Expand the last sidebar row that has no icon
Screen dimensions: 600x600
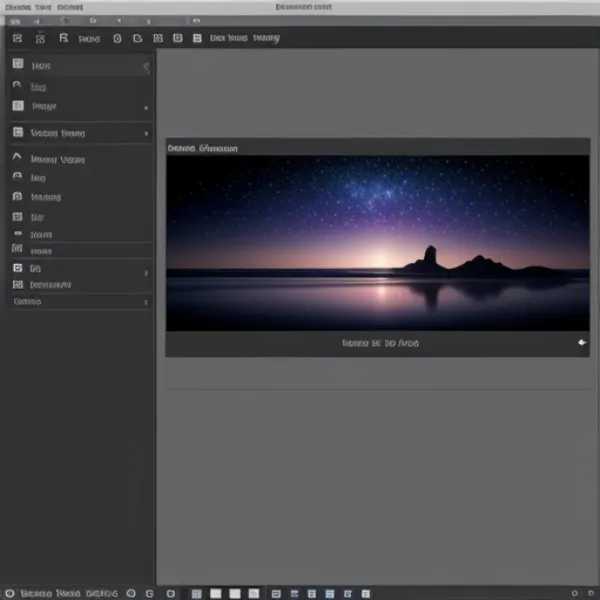pyautogui.click(x=146, y=303)
